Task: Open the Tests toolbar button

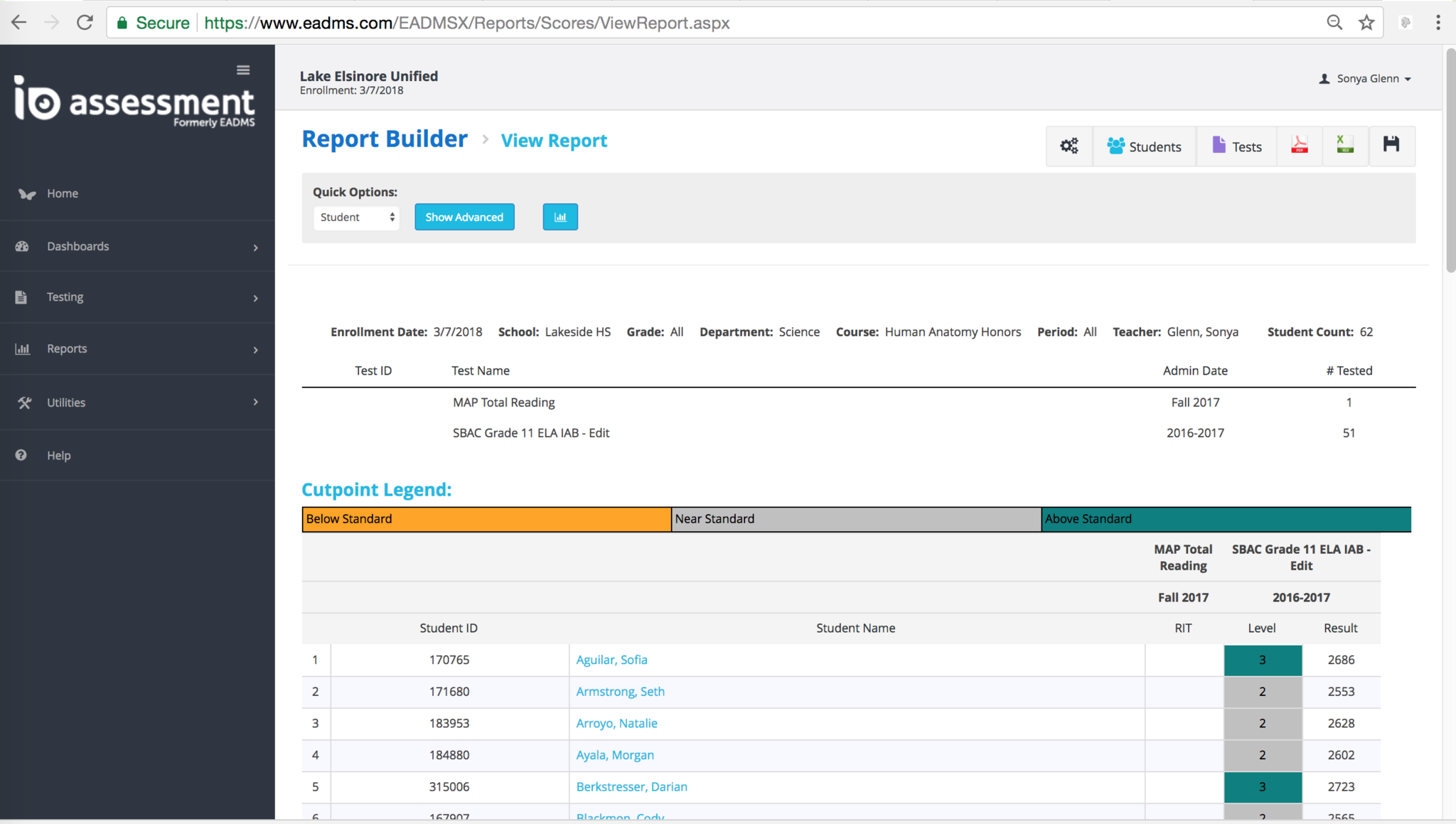Action: click(1237, 146)
